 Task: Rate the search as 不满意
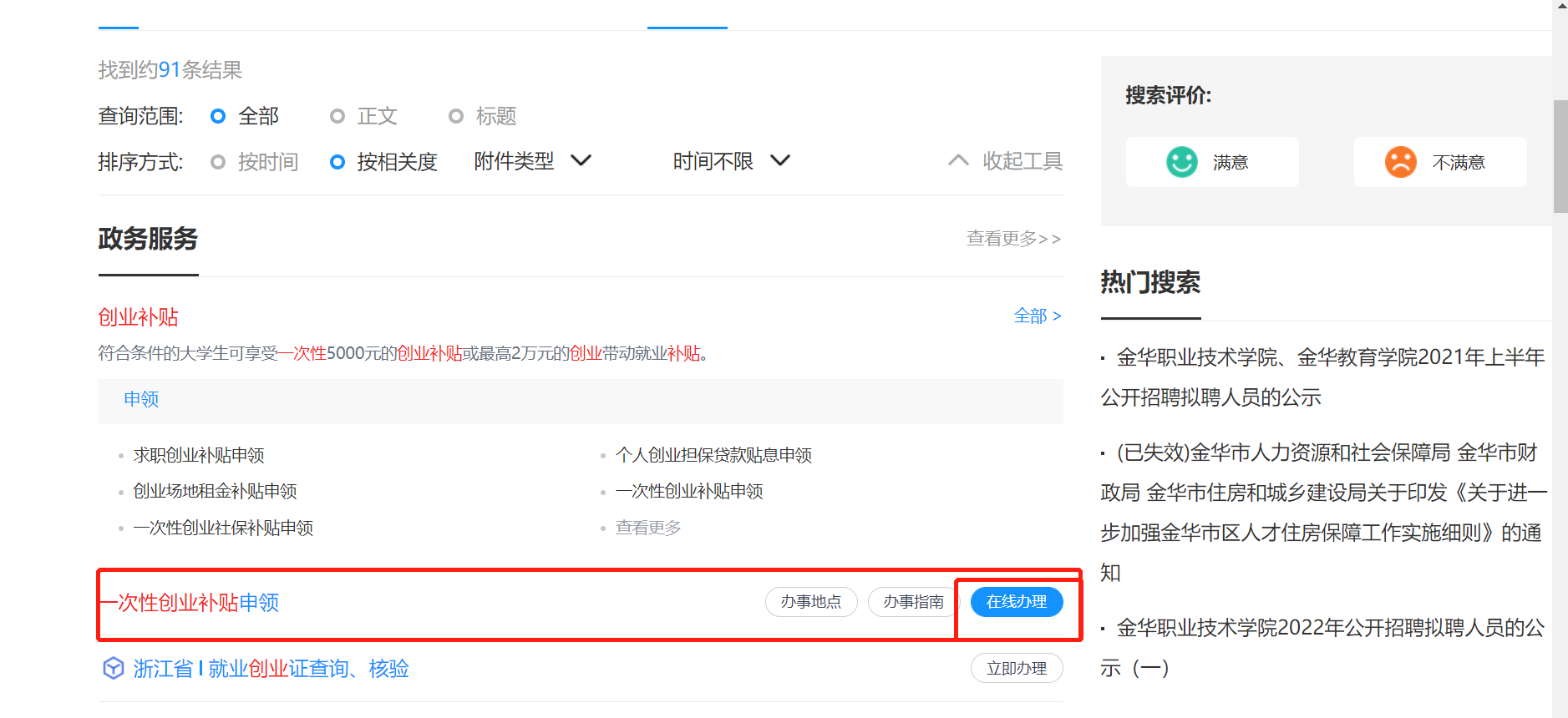(1440, 162)
